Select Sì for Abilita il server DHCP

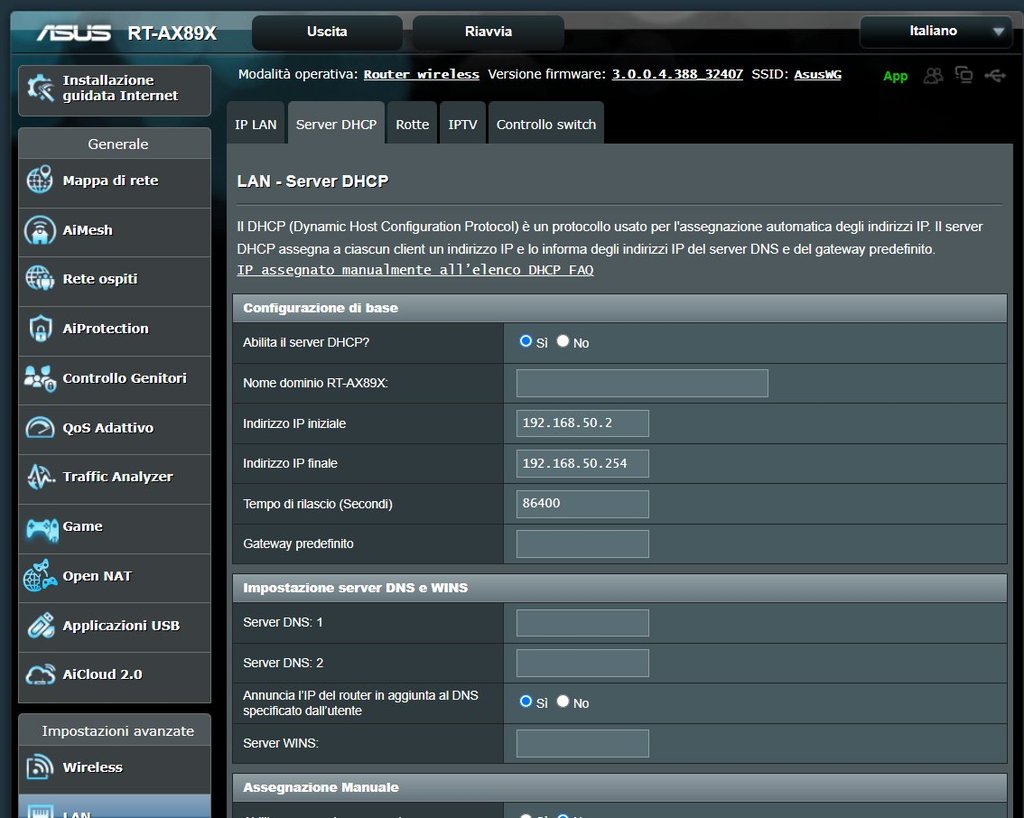tap(526, 341)
